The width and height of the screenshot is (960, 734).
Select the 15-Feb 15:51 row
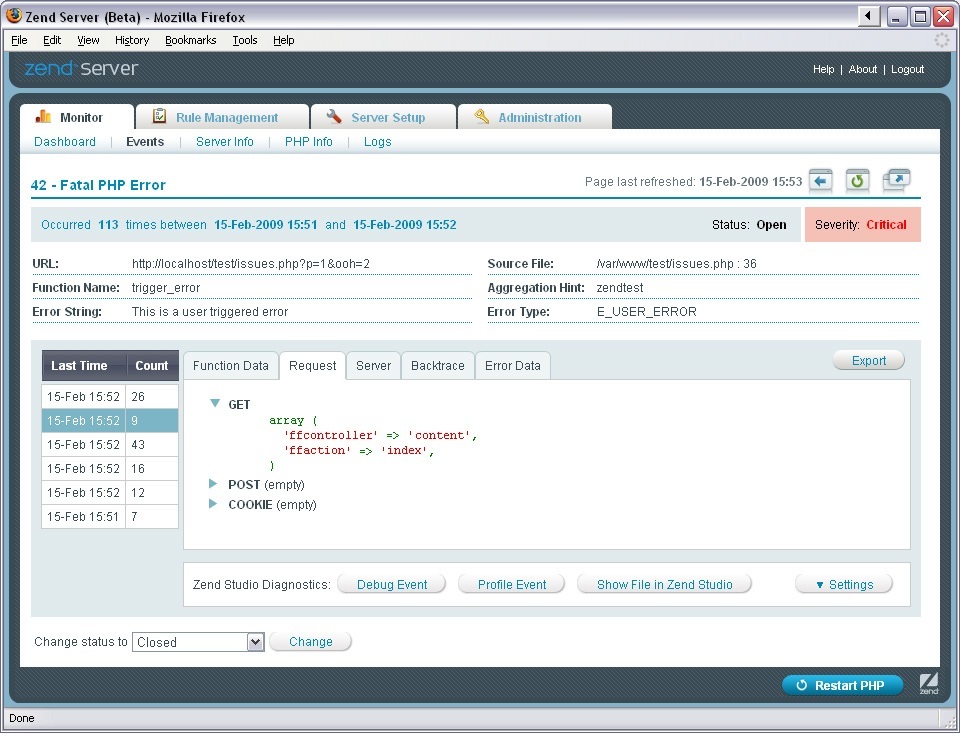coord(110,516)
